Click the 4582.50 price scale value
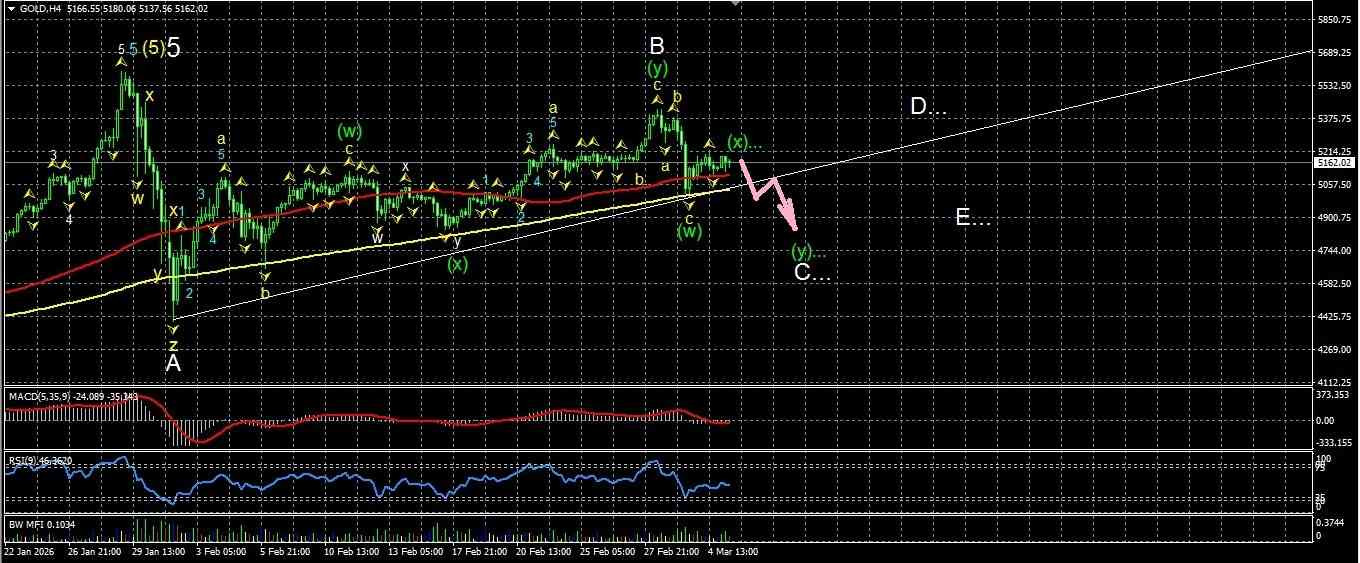 pyautogui.click(x=1335, y=284)
